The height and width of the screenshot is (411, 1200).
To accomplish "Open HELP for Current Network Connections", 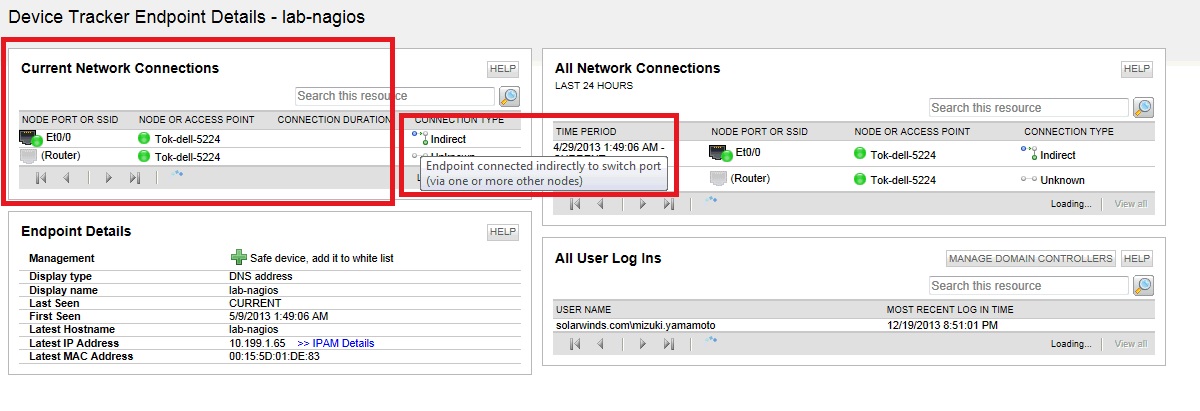I will 503,69.
